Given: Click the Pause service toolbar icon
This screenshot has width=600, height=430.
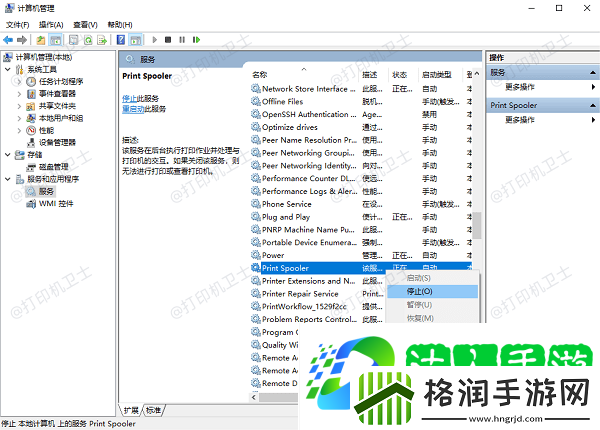Looking at the screenshot, I should 182,40.
